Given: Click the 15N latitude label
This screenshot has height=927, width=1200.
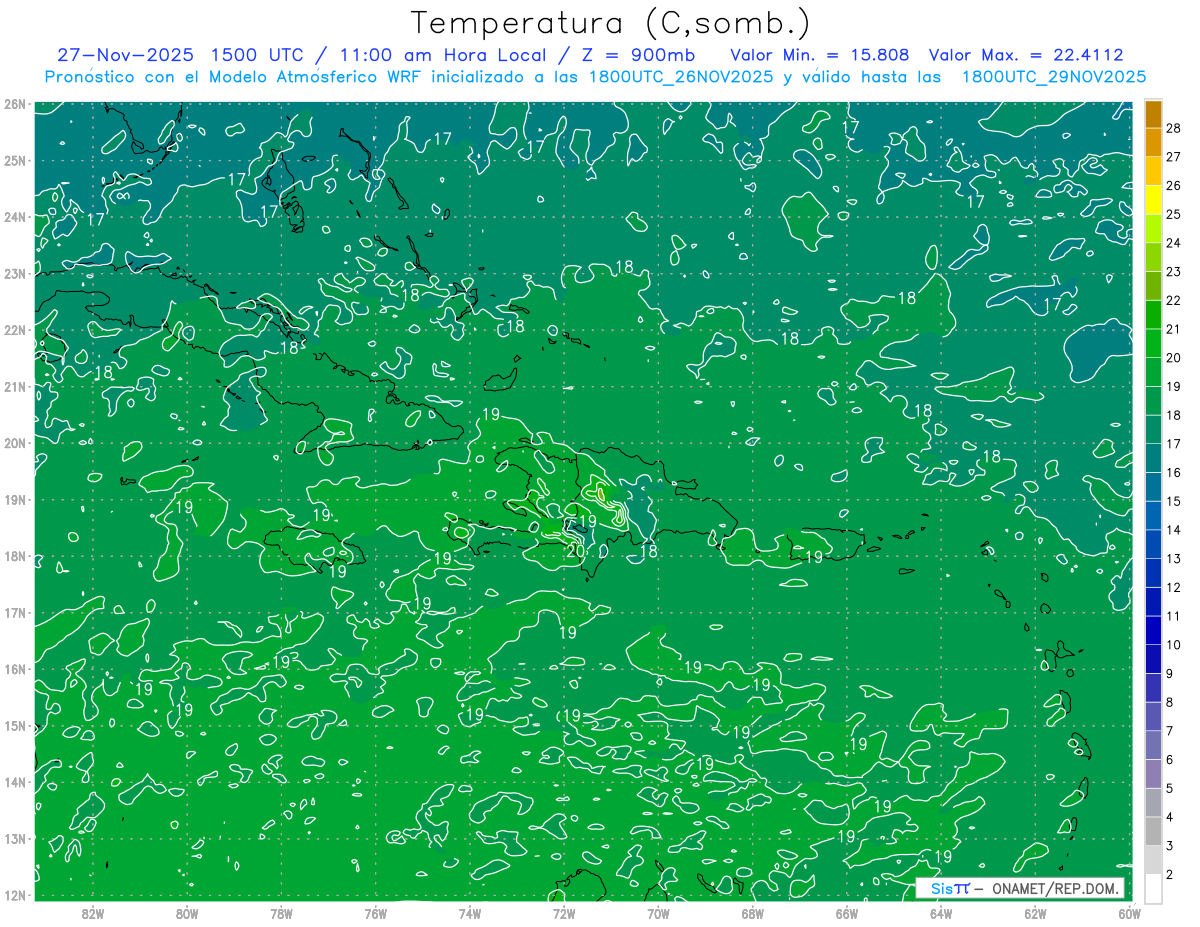Looking at the screenshot, I should [x=14, y=726].
